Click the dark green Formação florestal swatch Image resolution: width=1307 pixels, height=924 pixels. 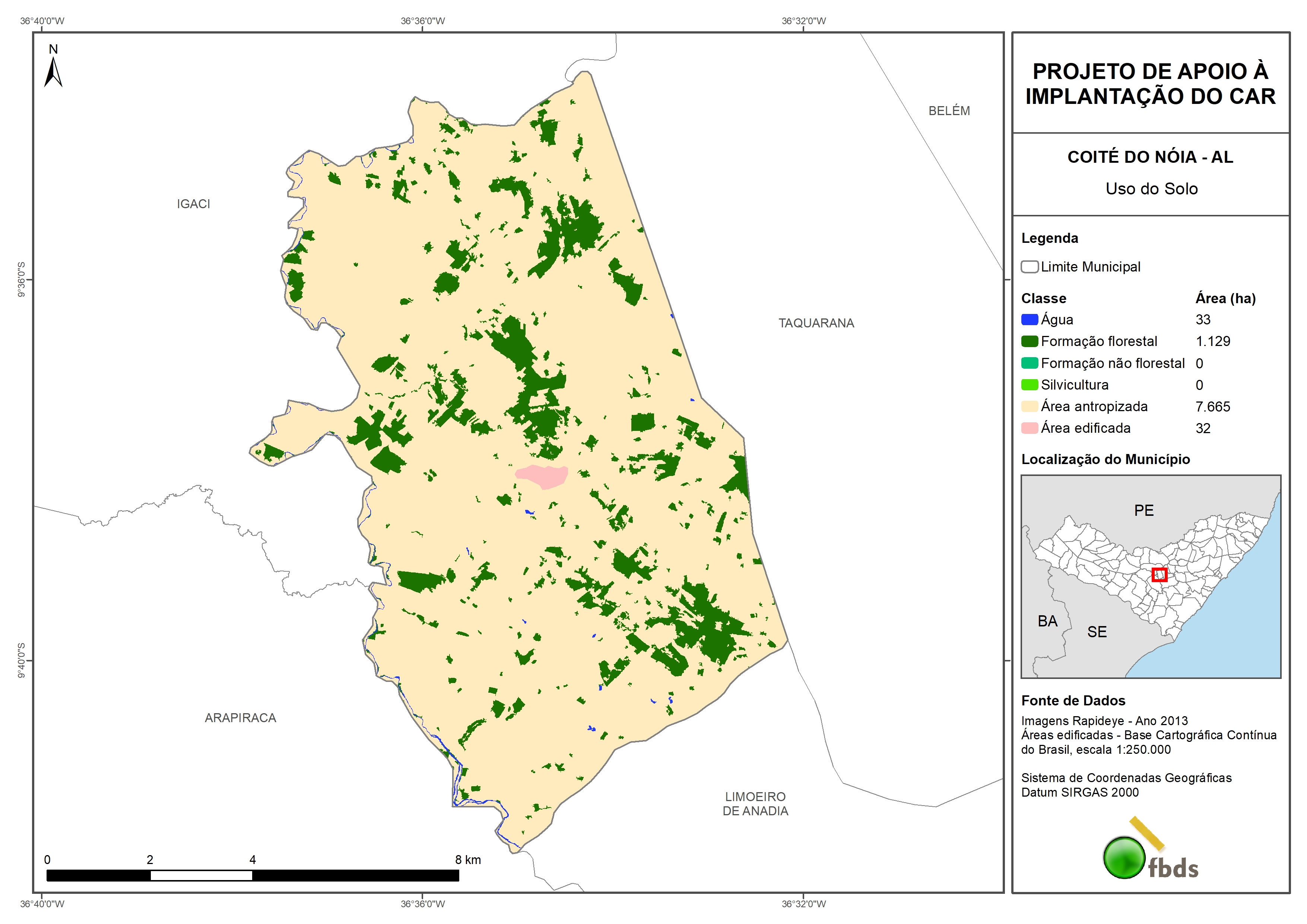coord(1029,341)
